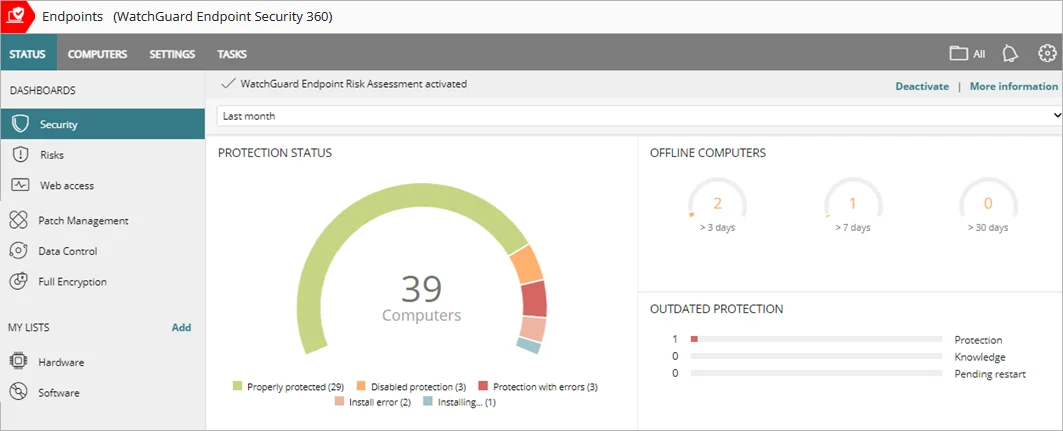1063x431 pixels.
Task: Click the Pending restart label
Action: coord(990,374)
